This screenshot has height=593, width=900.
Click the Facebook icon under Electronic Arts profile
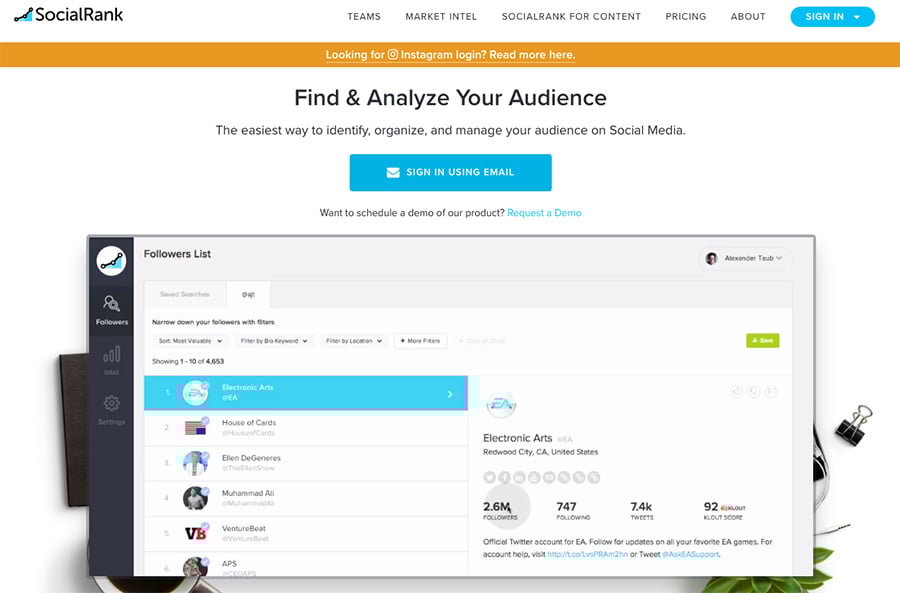coord(505,477)
